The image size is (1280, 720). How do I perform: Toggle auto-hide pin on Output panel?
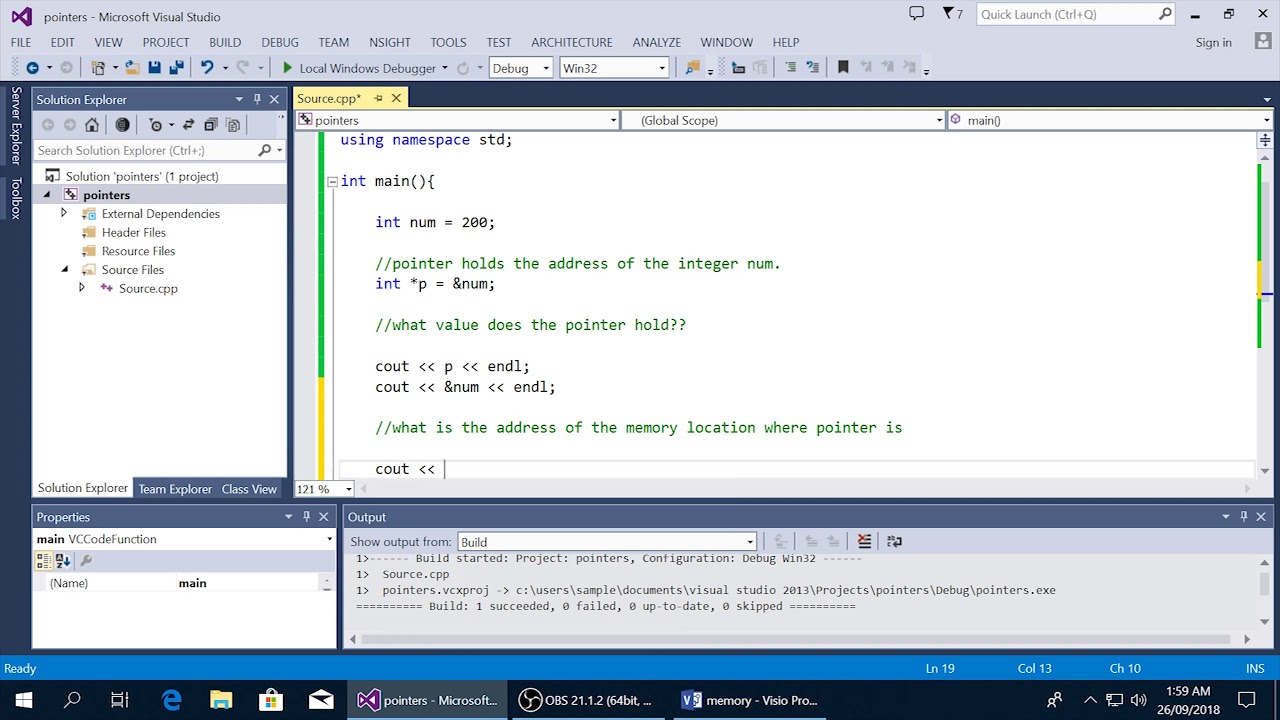(1244, 517)
